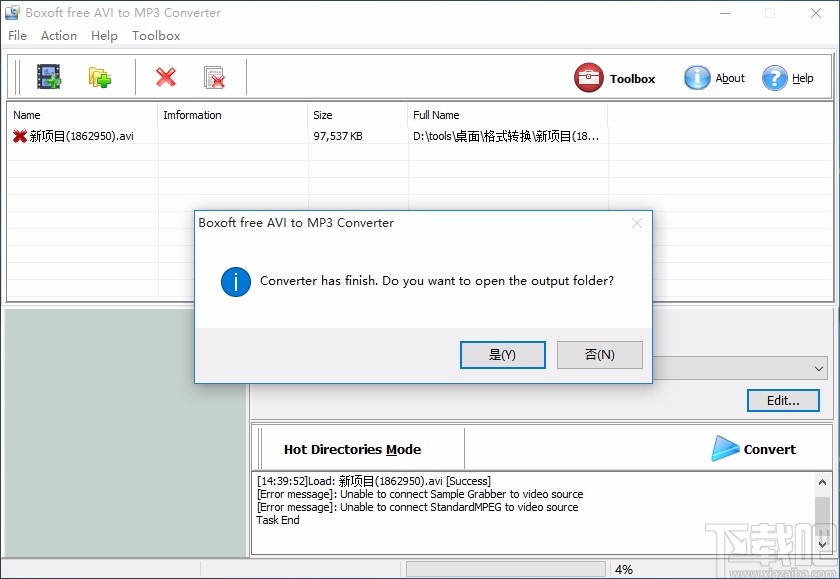The image size is (840, 579).
Task: Select the red X delete file icon
Action: tap(165, 76)
